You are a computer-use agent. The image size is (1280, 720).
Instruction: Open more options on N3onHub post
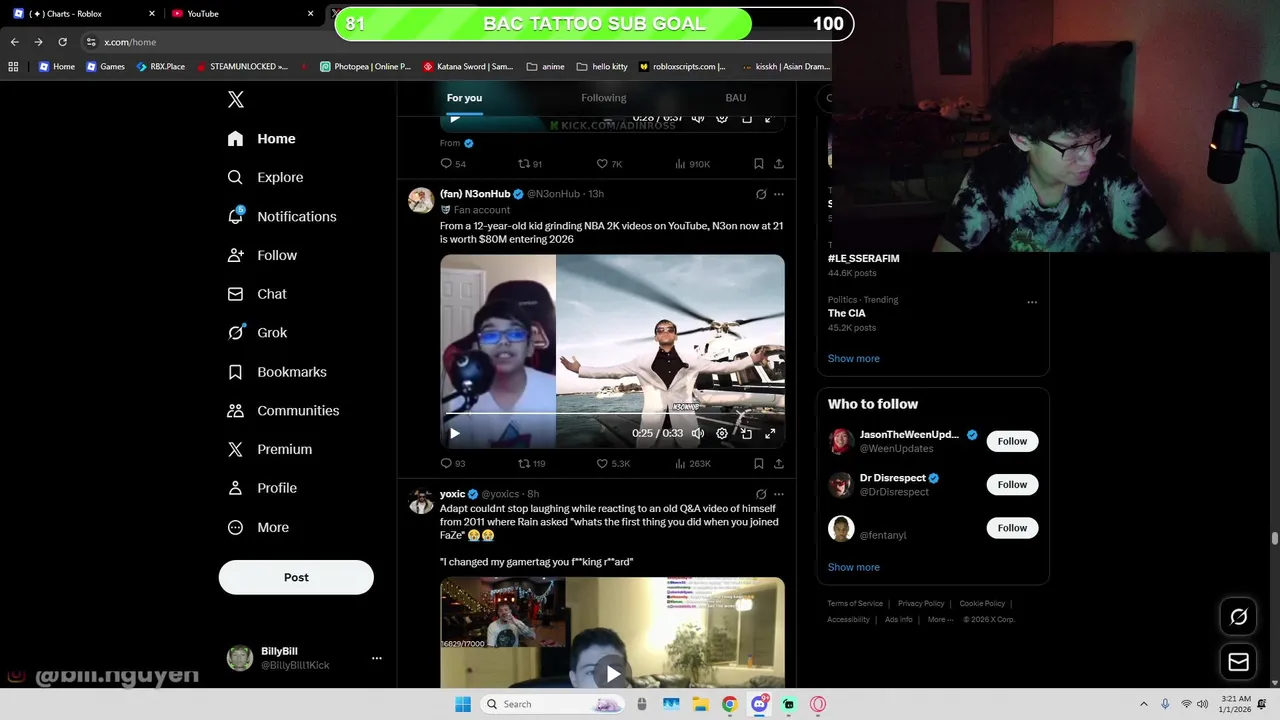(x=779, y=194)
